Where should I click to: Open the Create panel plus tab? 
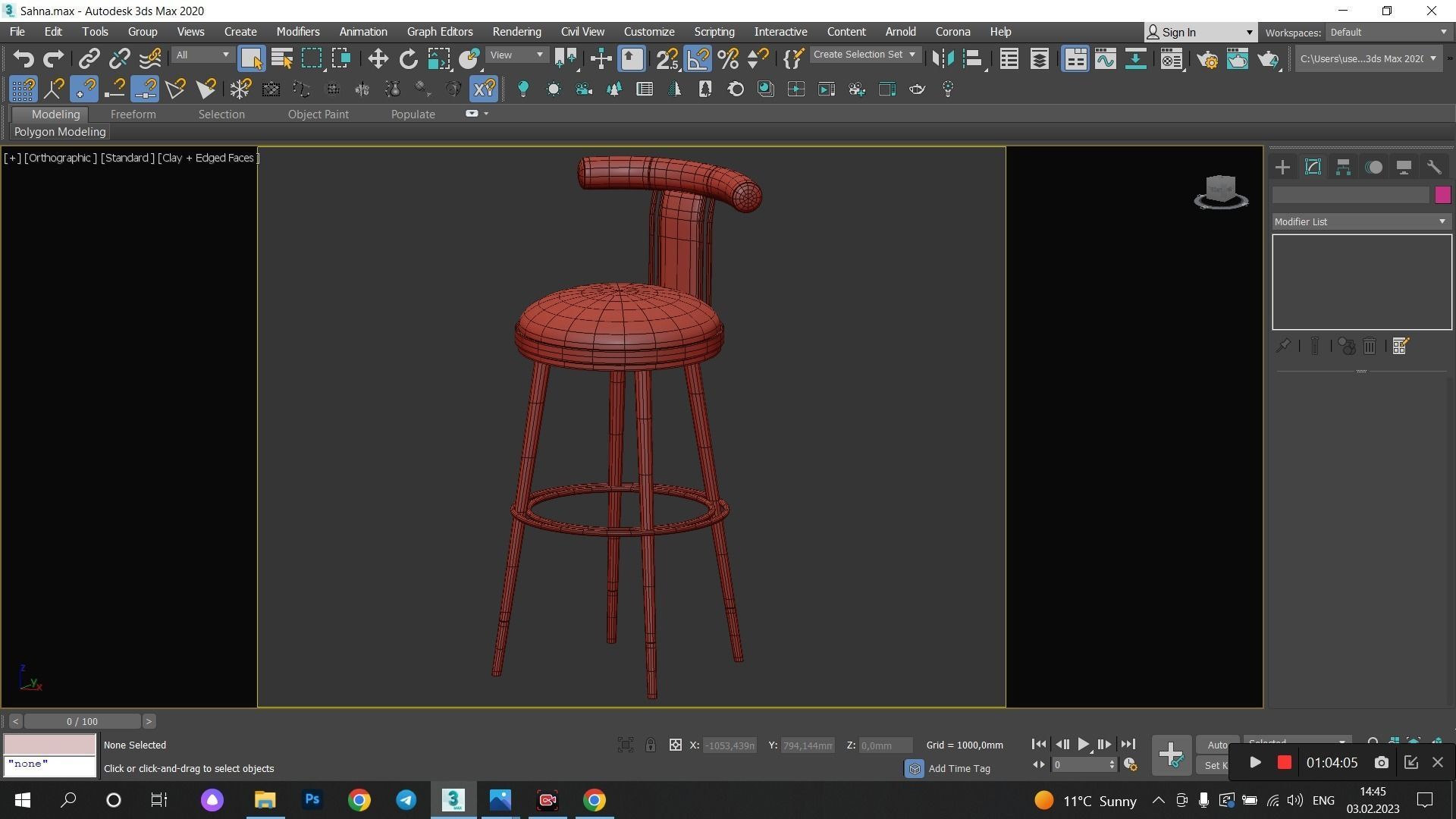click(1282, 168)
